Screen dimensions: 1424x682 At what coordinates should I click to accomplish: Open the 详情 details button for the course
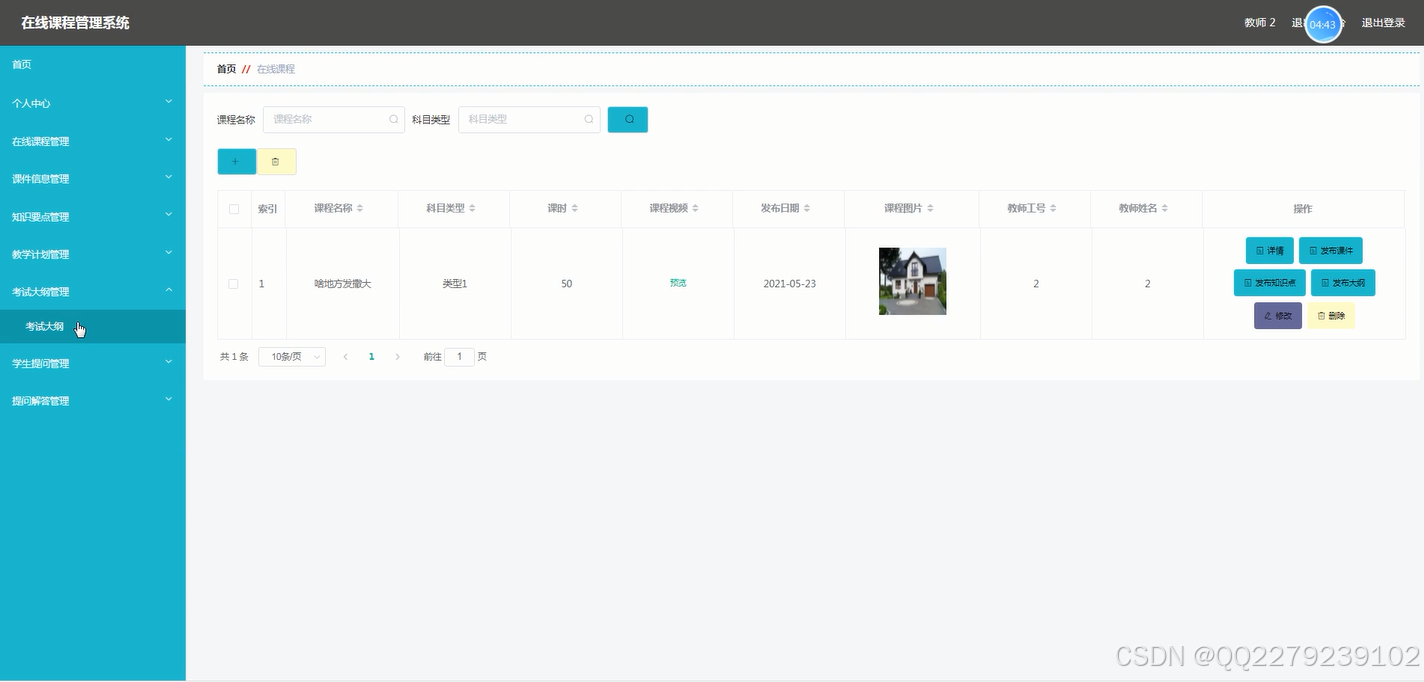pyautogui.click(x=1268, y=250)
